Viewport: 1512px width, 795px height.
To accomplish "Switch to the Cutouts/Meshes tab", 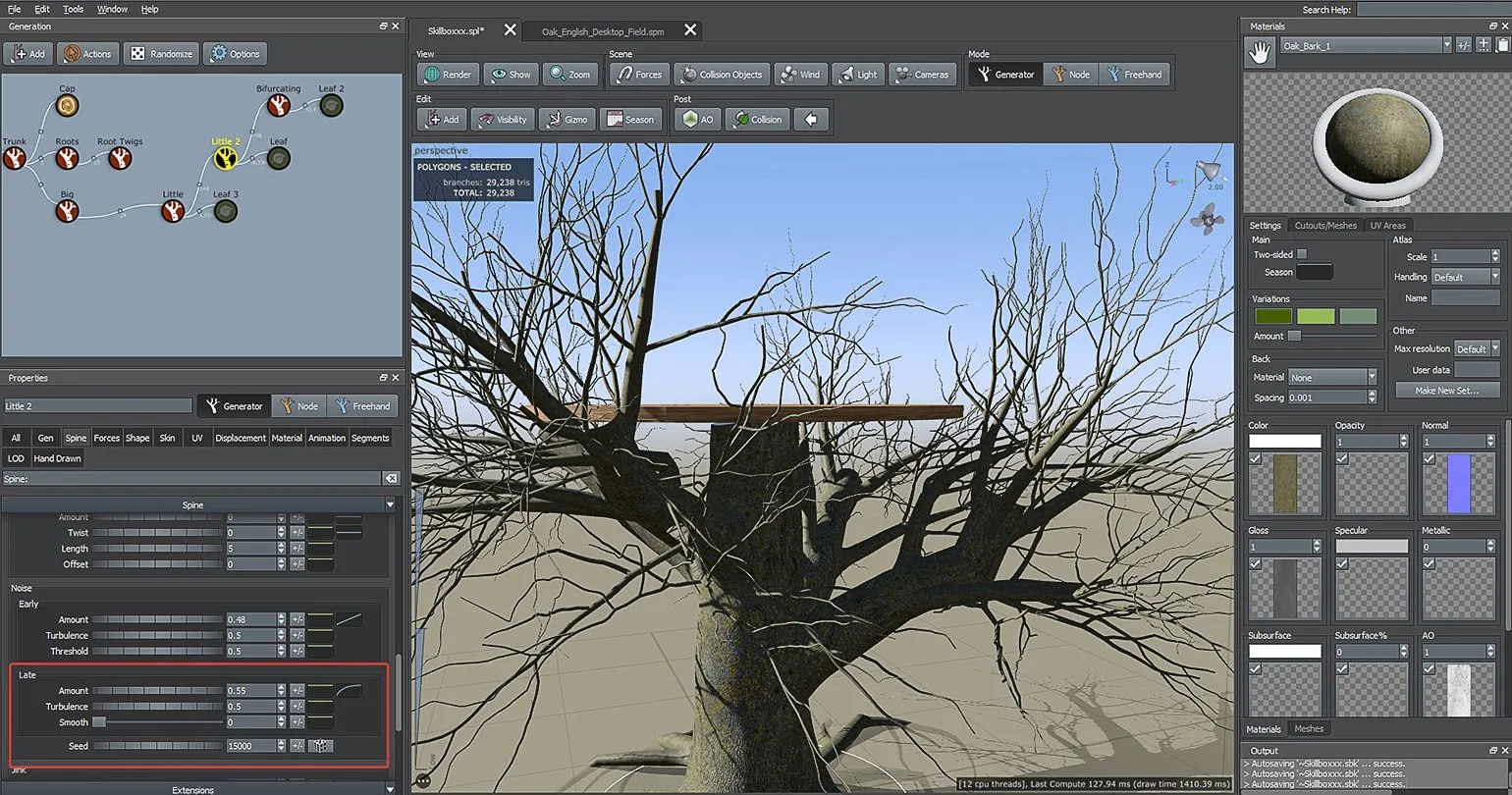I will pyautogui.click(x=1324, y=226).
